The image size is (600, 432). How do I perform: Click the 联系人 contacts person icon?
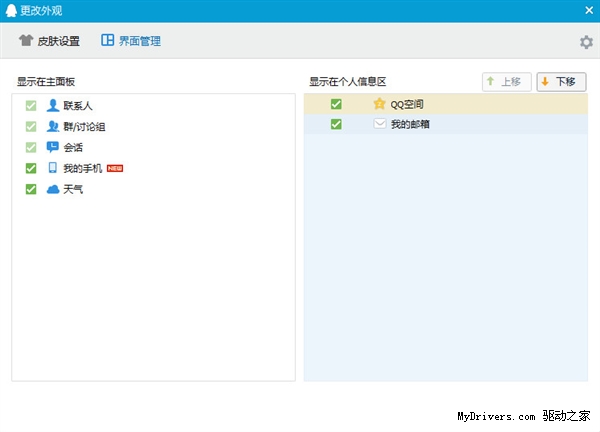(53, 105)
